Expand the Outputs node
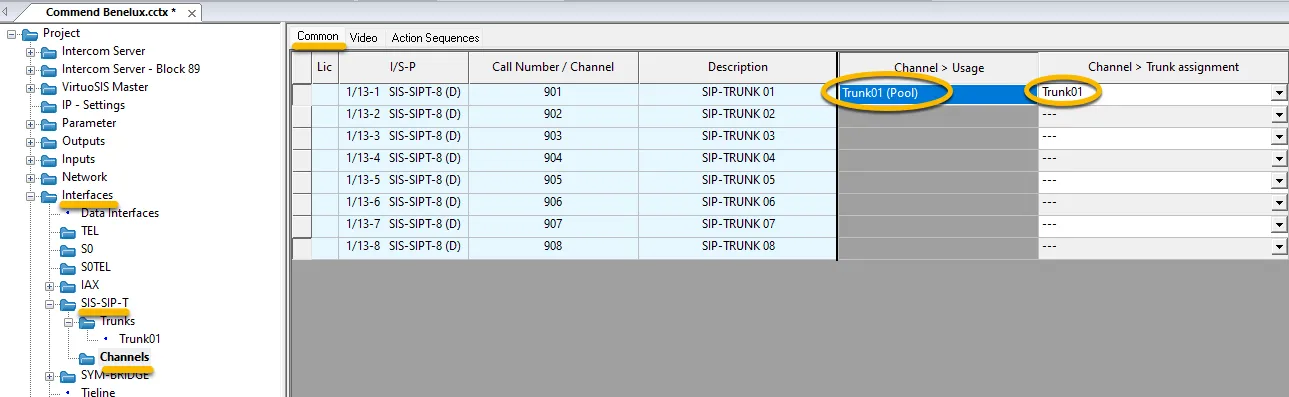This screenshot has height=397, width=1289. (30, 142)
